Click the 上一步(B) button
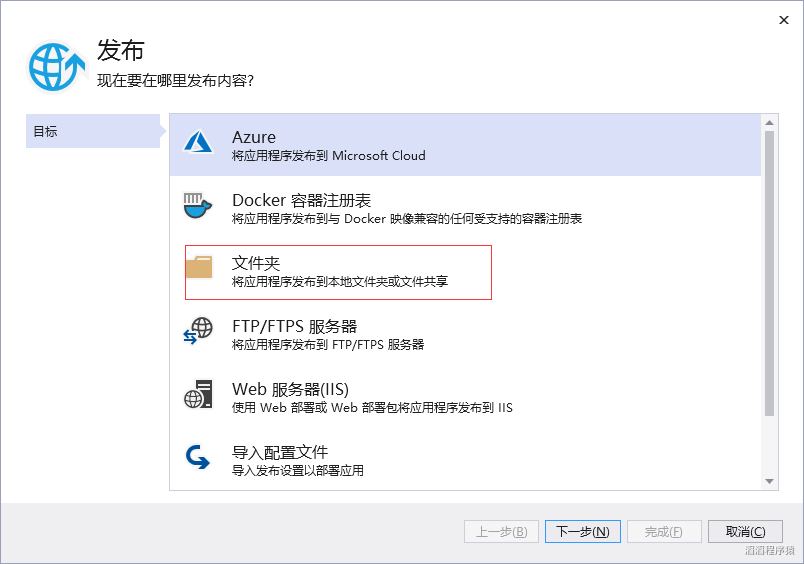The width and height of the screenshot is (804, 564). 502,531
